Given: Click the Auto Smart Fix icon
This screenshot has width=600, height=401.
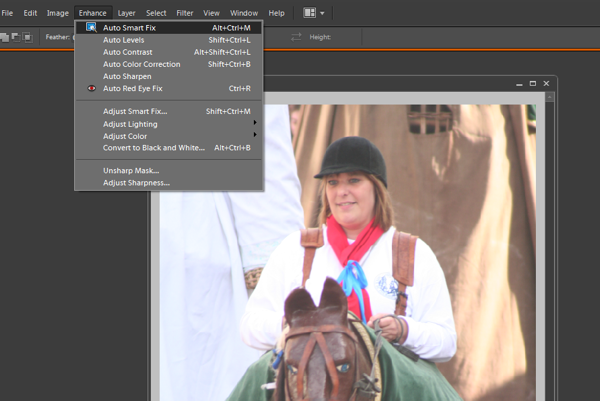Looking at the screenshot, I should (91, 28).
